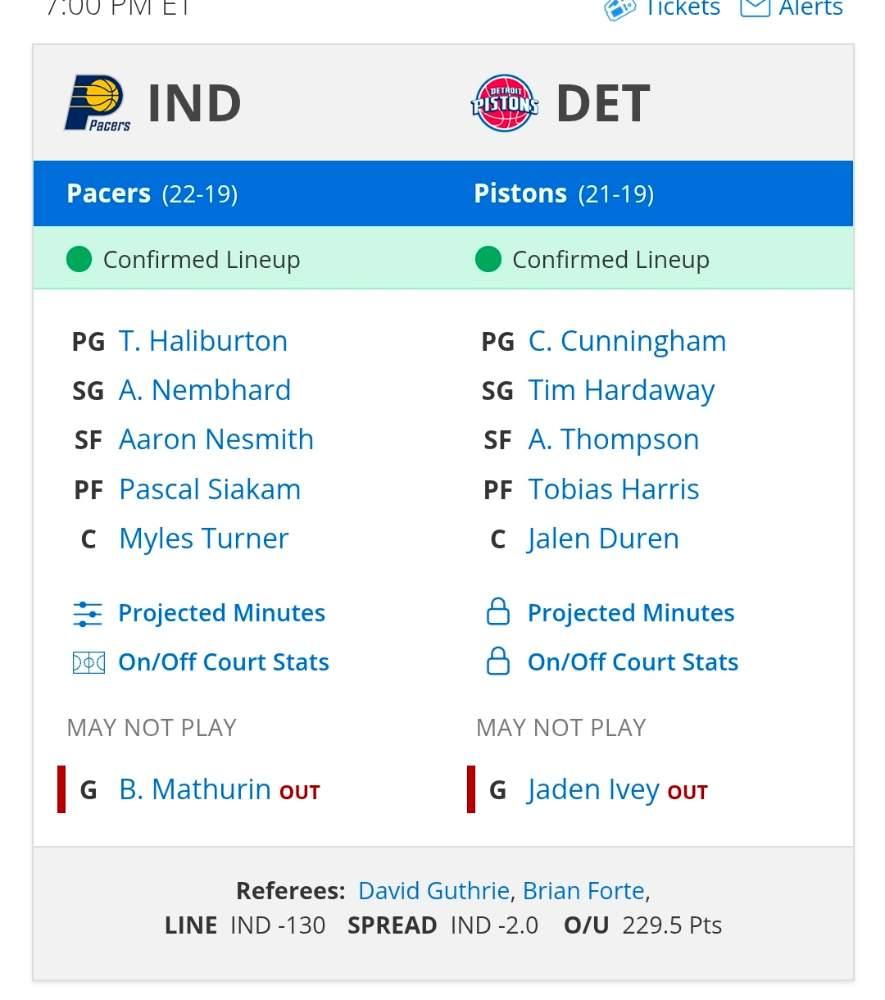Click the lock icon beside Pistons Projected Minutes
This screenshot has height=1000, width=885.
tap(497, 613)
